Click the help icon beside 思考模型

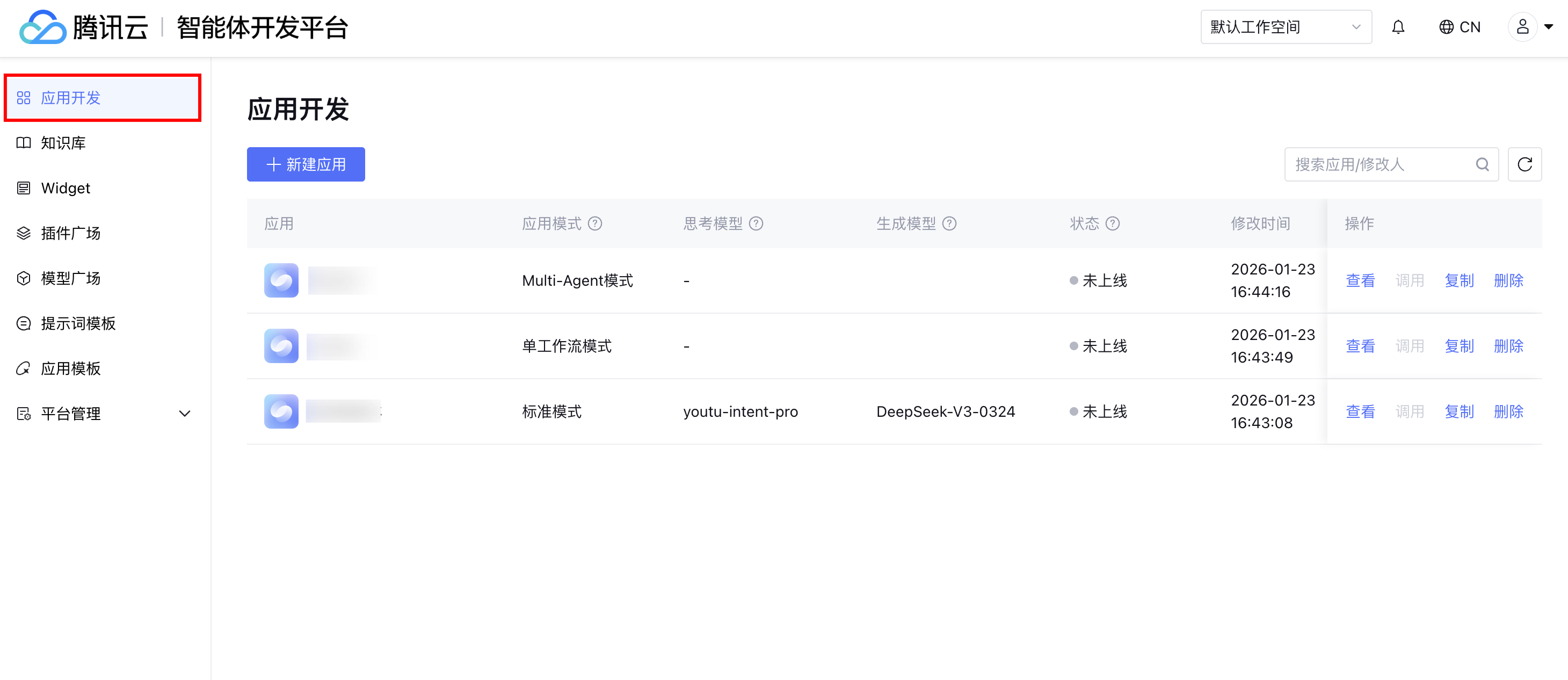click(x=756, y=223)
